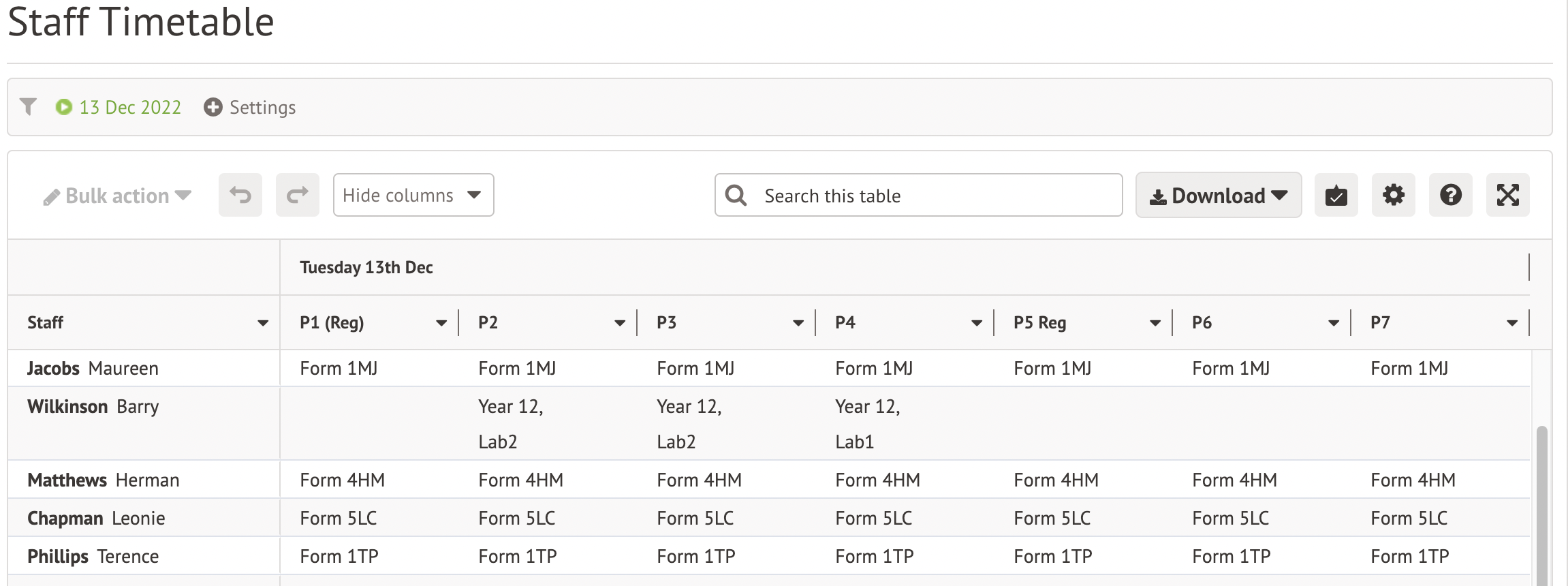This screenshot has width=1568, height=586.
Task: Click the 13 Dec 2022 date link
Action: 130,108
